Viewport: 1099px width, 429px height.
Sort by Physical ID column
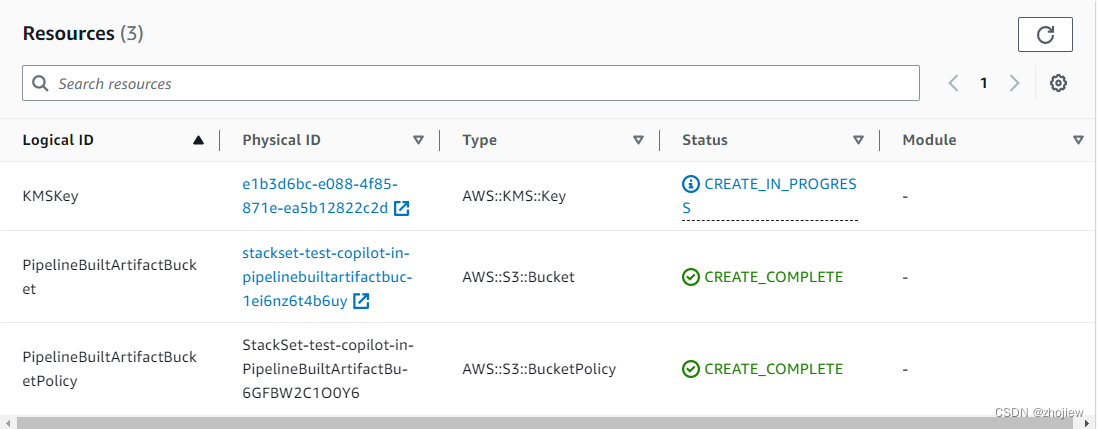[x=418, y=141]
